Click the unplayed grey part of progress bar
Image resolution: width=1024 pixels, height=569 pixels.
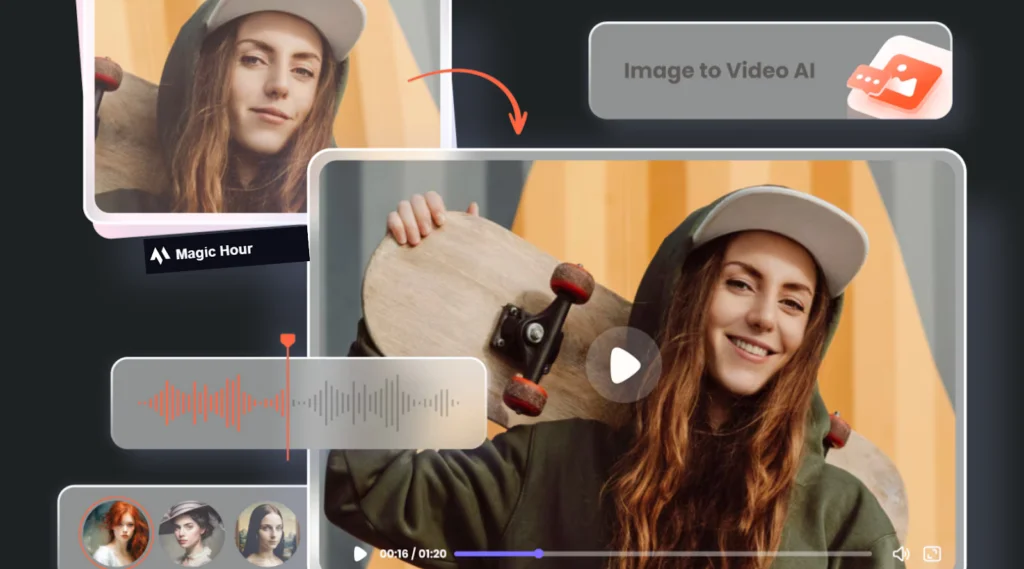pos(700,553)
